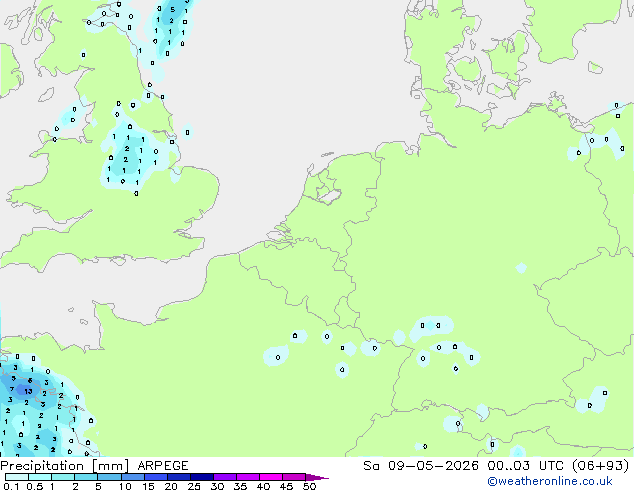634x490 pixels.
Task: Click the 40–45 mm magenta legend swatch
Action: click(x=271, y=477)
